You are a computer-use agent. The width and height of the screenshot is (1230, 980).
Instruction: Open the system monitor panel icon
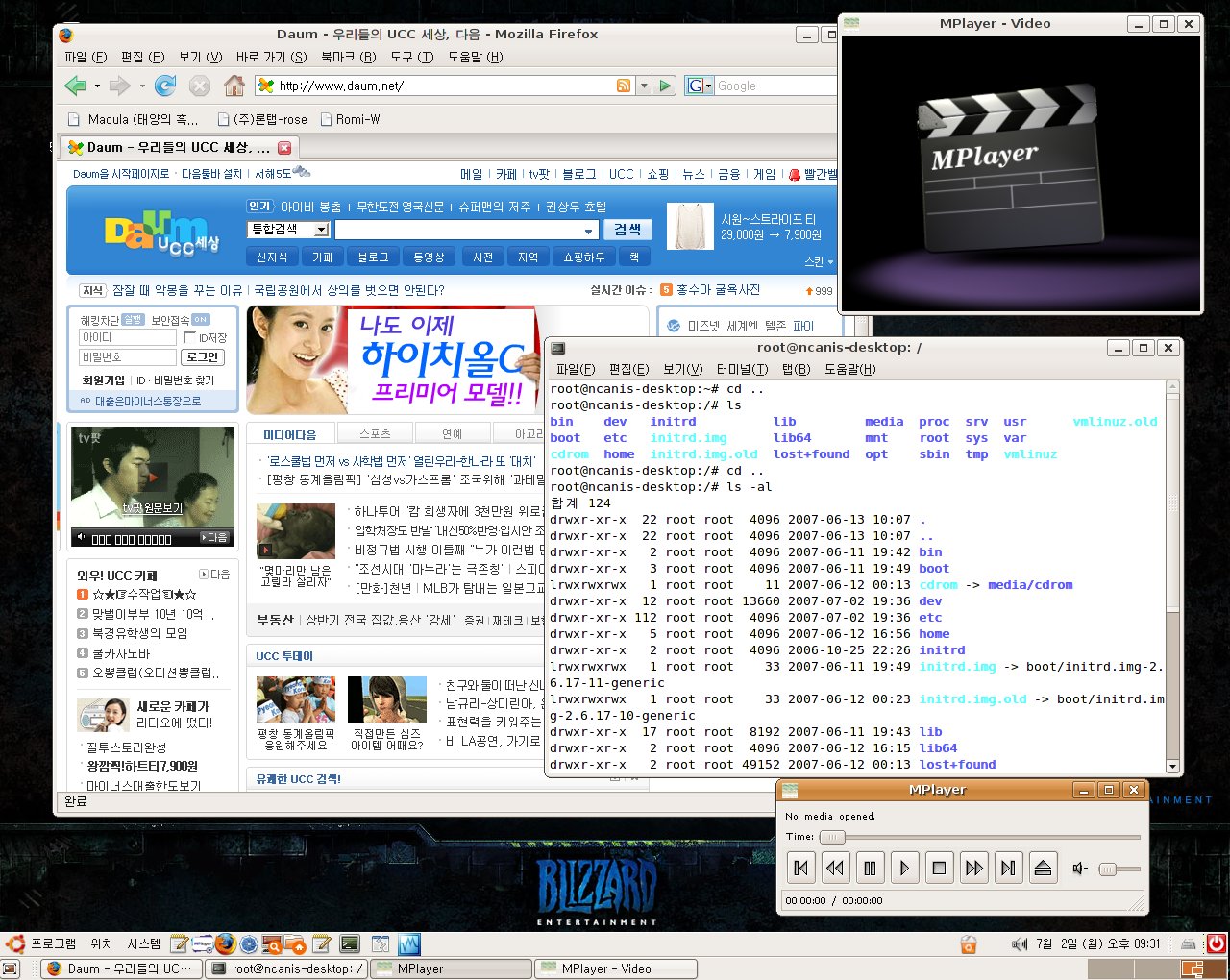[409, 943]
